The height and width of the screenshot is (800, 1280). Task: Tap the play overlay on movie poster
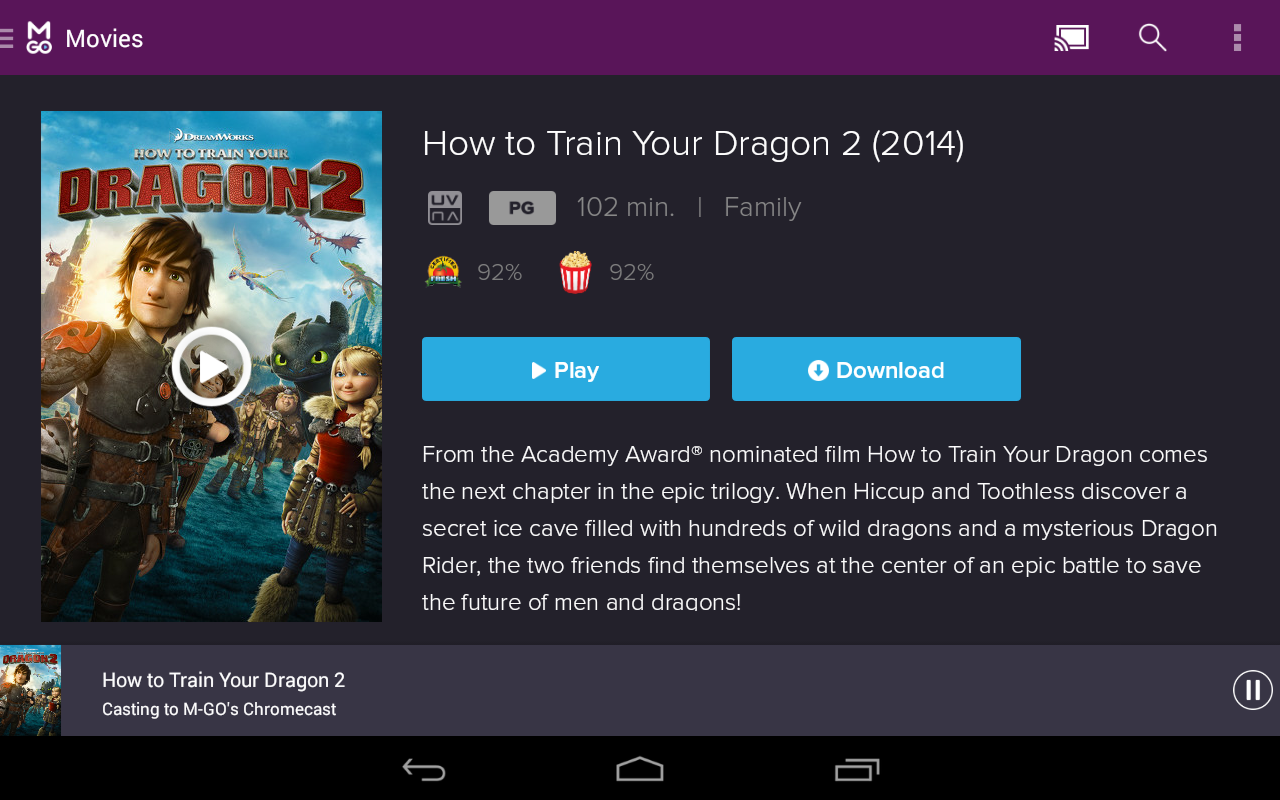(211, 367)
